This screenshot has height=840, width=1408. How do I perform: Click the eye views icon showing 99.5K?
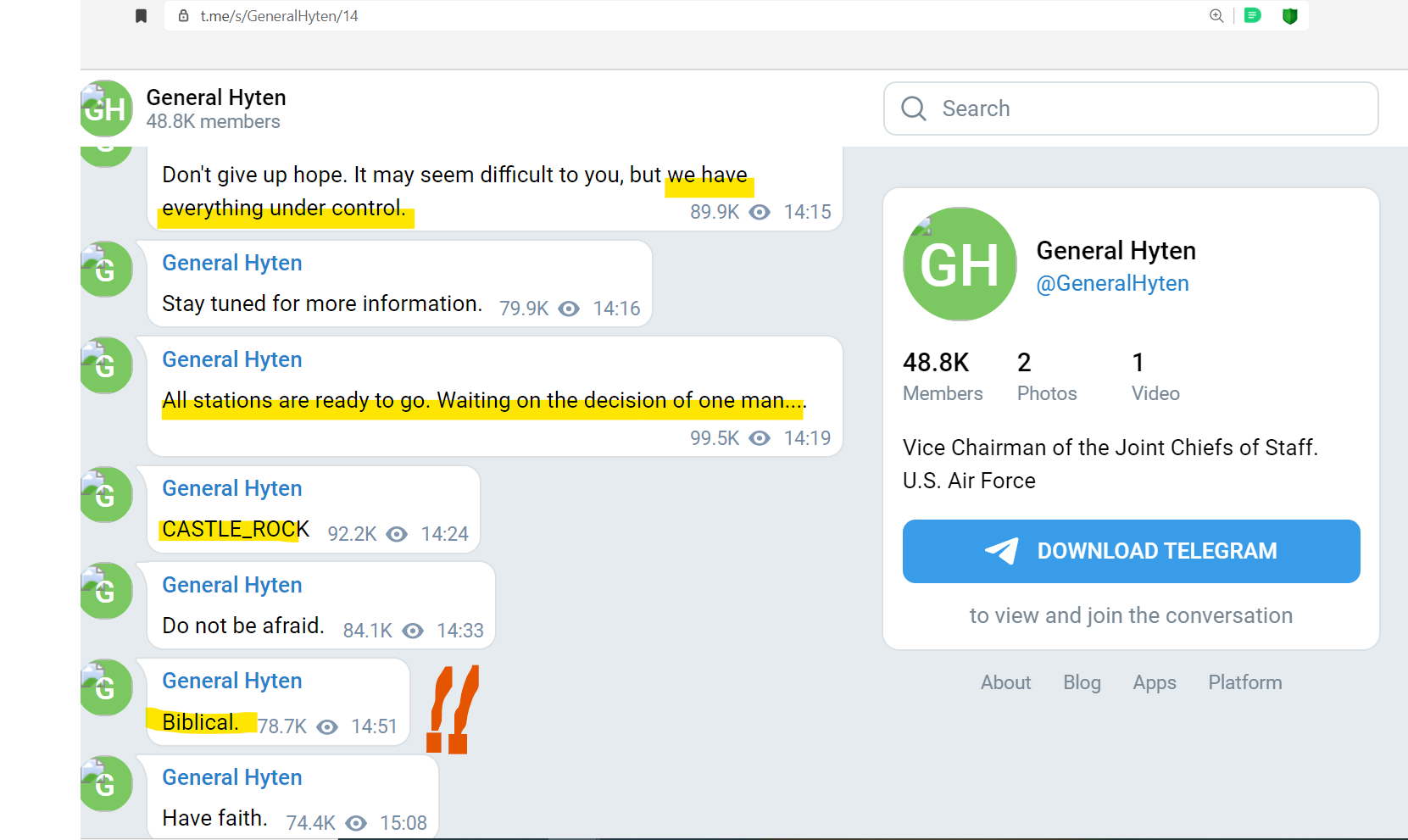click(x=760, y=438)
